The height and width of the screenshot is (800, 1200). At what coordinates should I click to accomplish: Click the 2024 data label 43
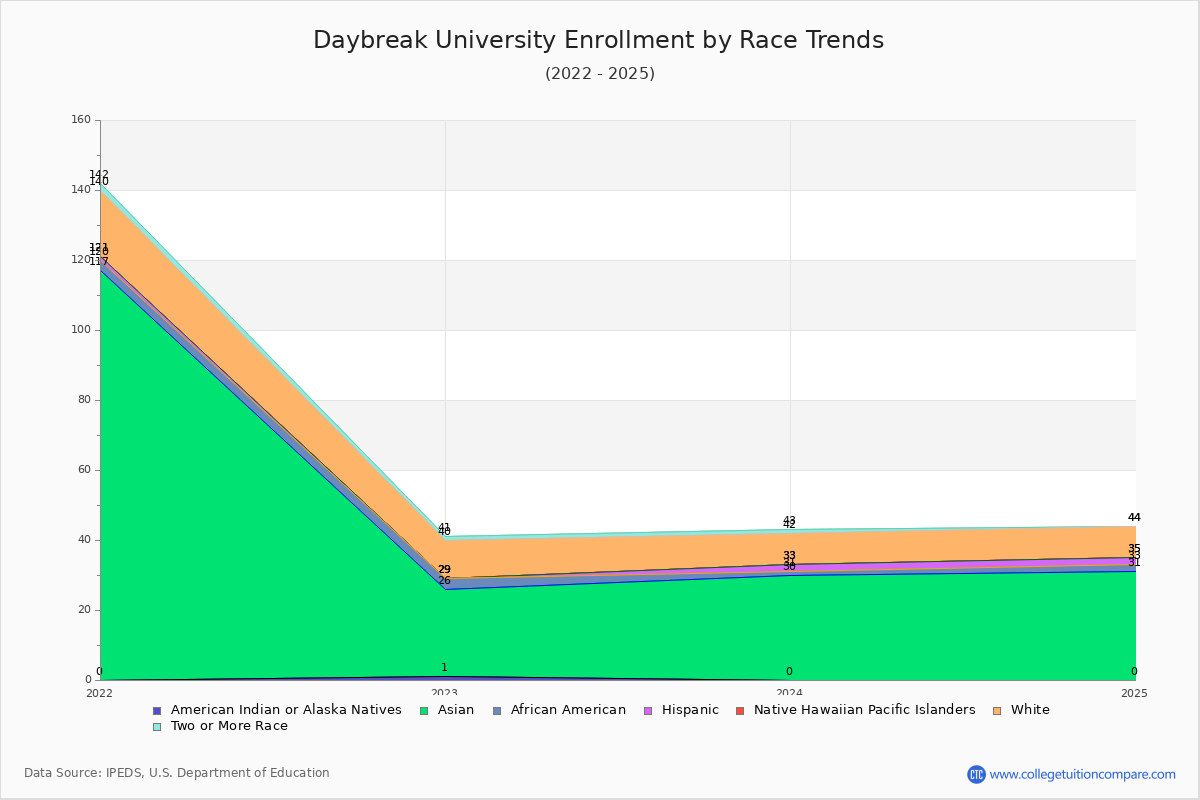789,521
